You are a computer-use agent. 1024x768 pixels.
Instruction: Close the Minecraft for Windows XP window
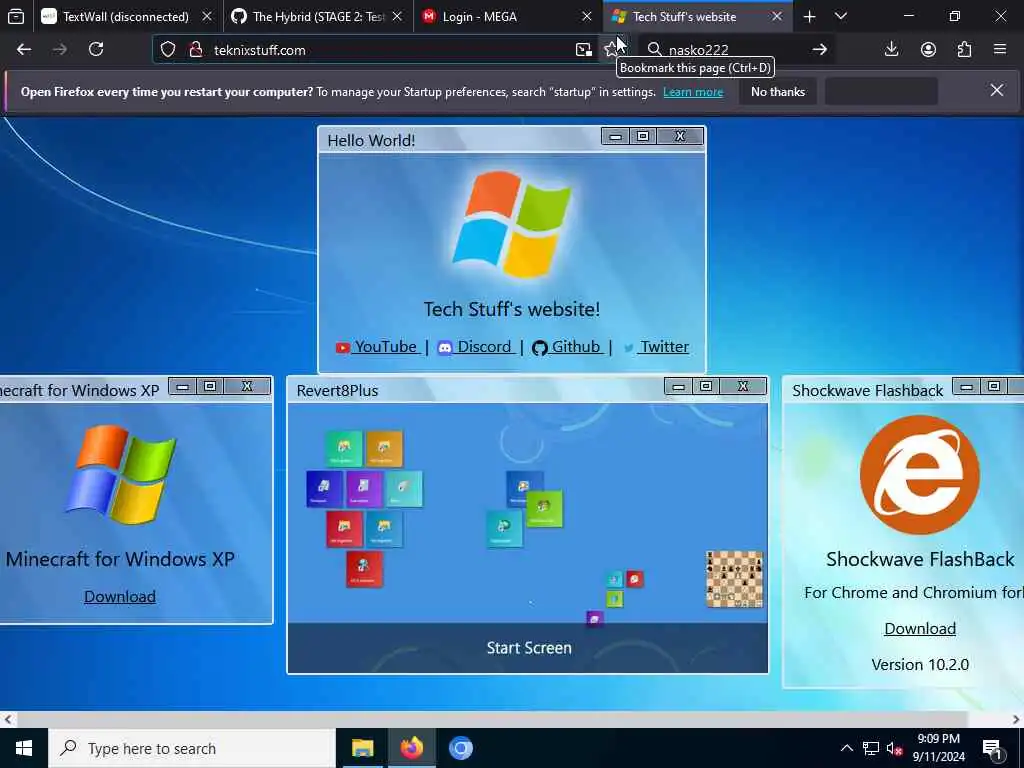click(248, 387)
